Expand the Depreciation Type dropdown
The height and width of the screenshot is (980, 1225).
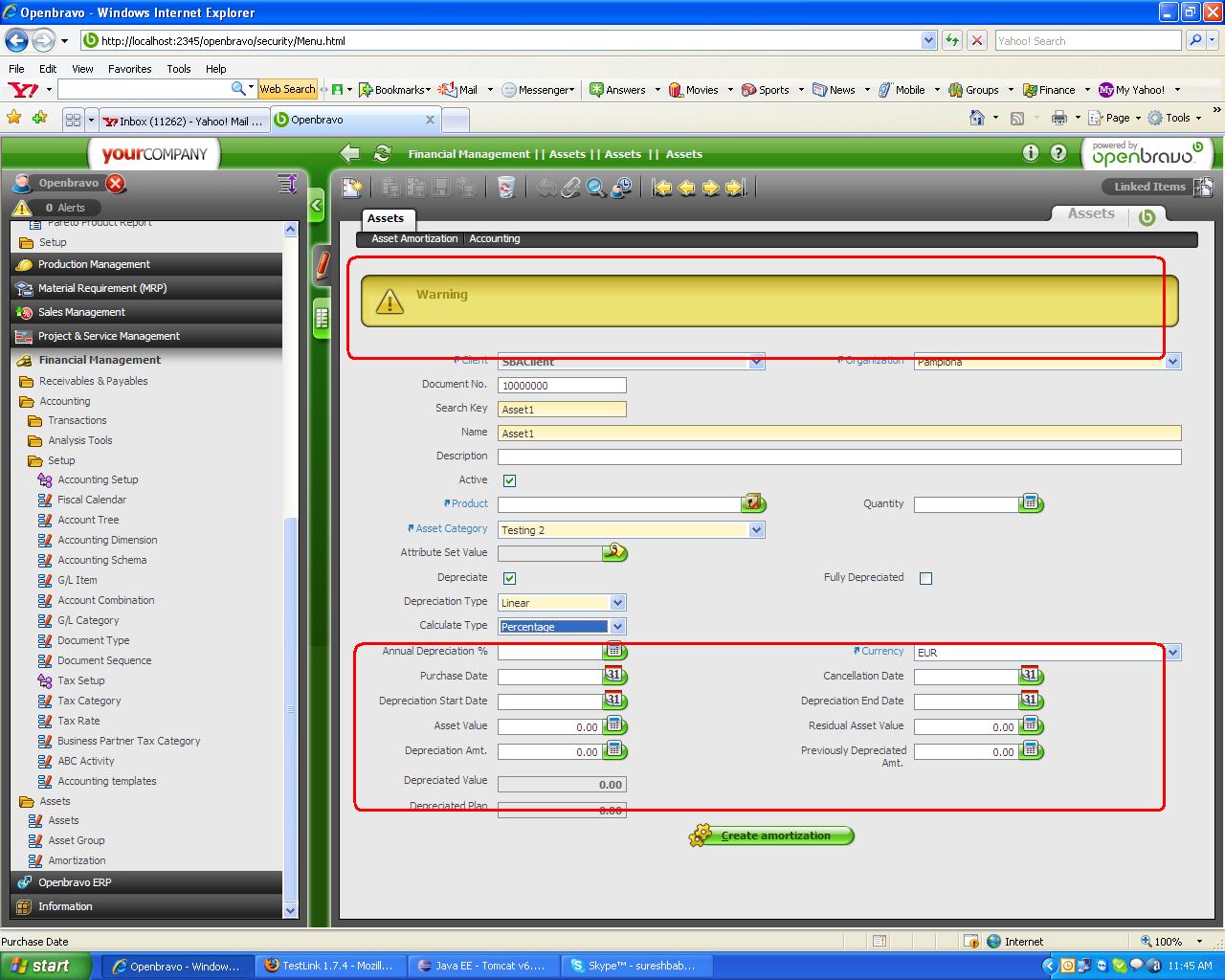[617, 603]
